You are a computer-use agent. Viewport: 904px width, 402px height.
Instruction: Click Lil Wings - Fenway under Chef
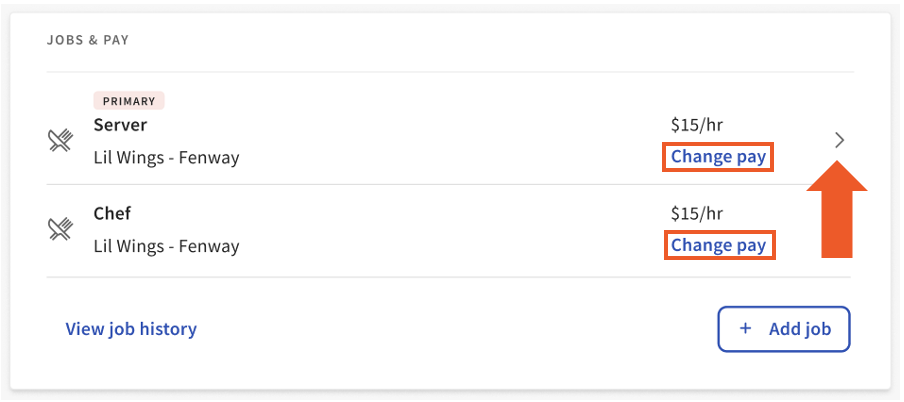pyautogui.click(x=166, y=245)
